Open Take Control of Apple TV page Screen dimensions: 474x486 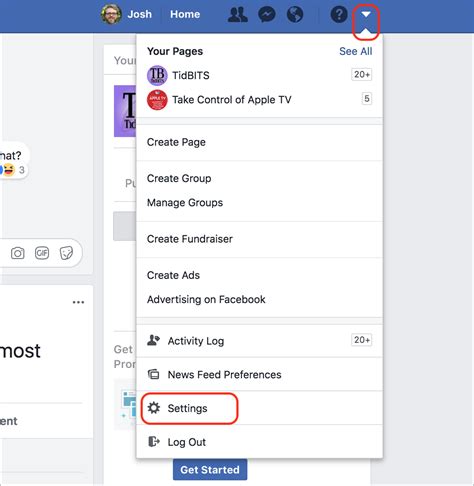point(259,100)
